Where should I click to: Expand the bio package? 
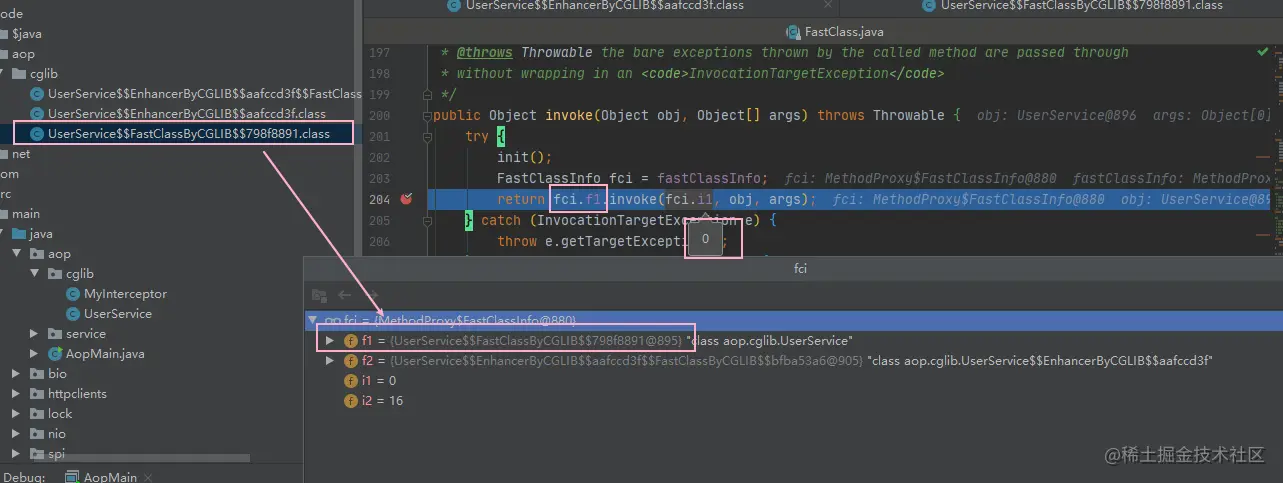(x=15, y=374)
